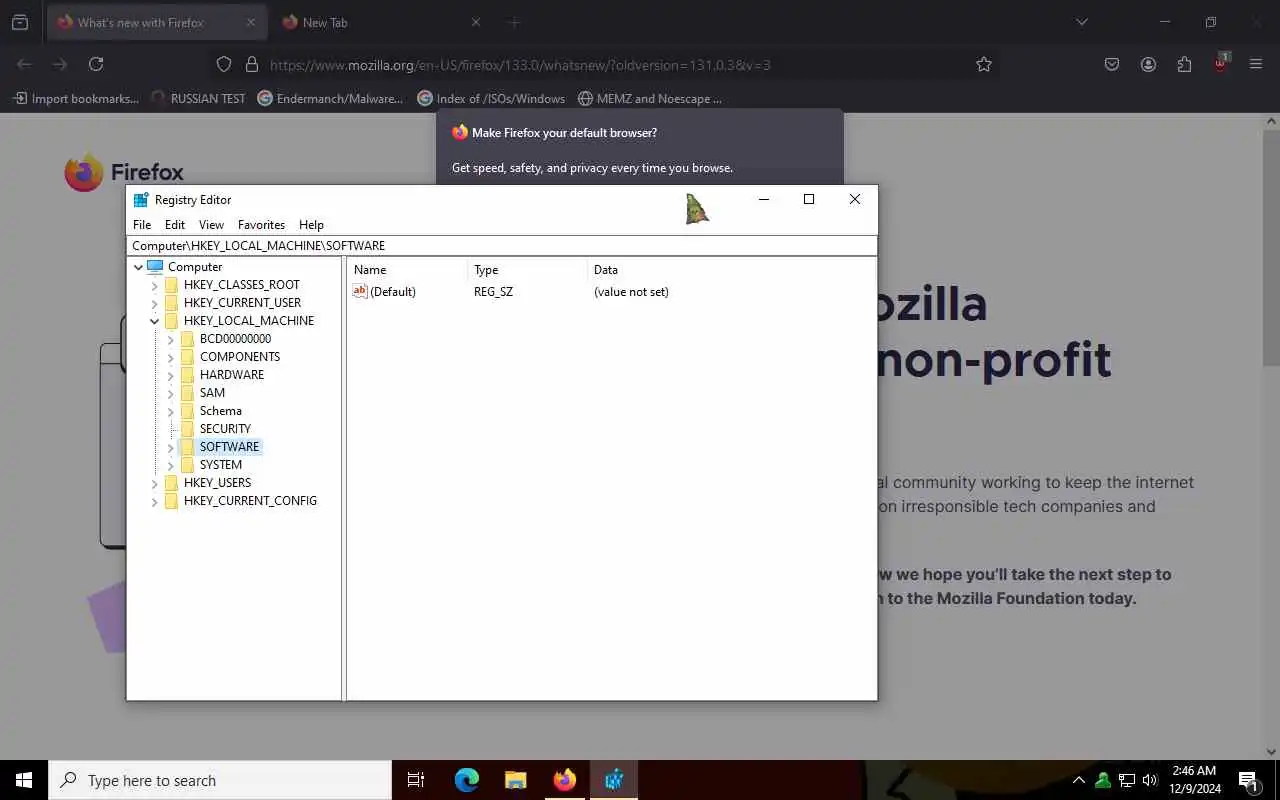Click the HKEY_USERS folder icon

coord(171,483)
